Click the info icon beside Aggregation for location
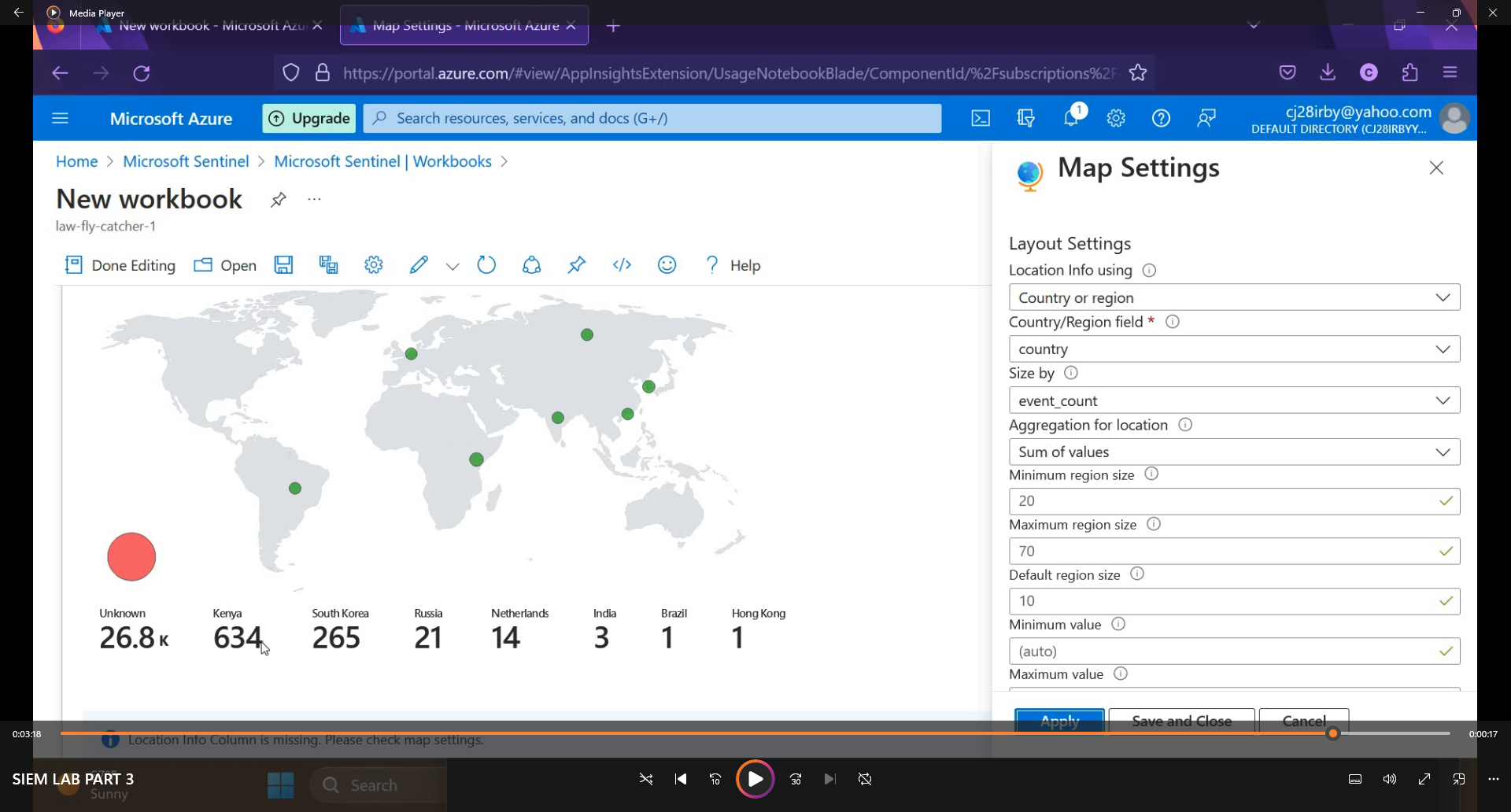This screenshot has height=812, width=1511. tap(1185, 425)
